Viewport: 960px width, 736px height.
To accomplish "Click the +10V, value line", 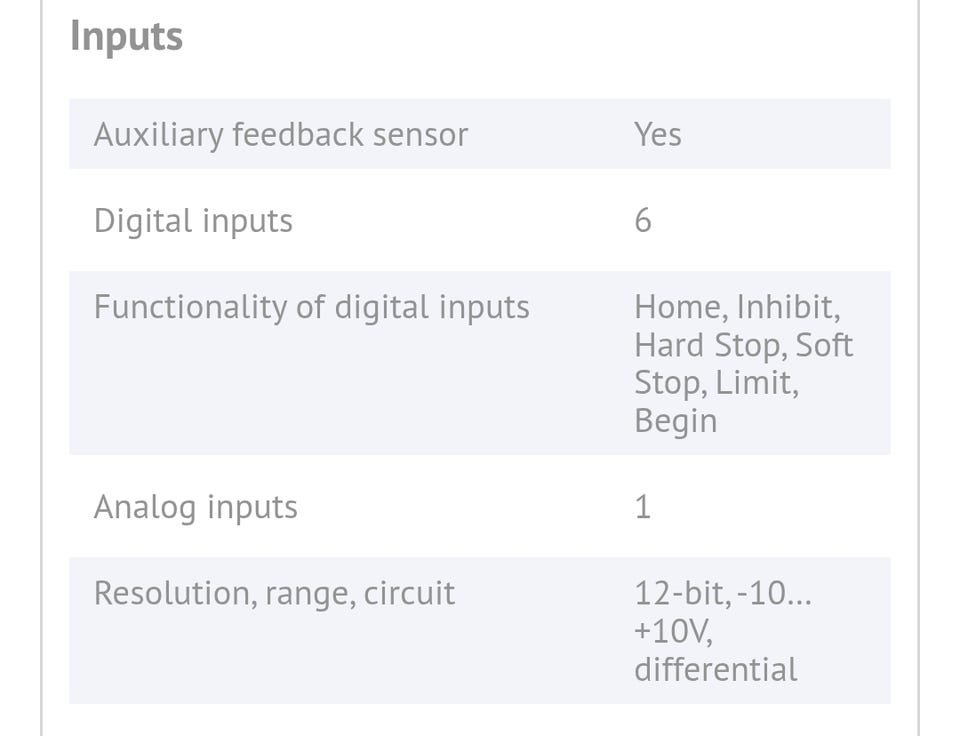I will 673,631.
